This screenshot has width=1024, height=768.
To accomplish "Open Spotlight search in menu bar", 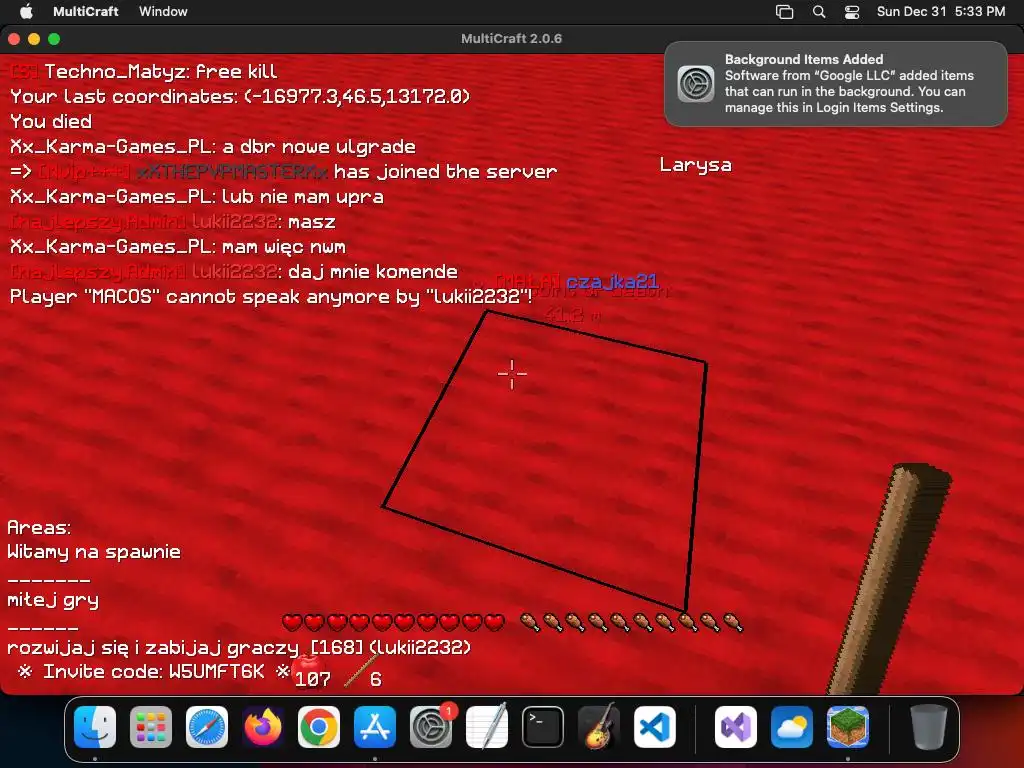I will pos(818,12).
